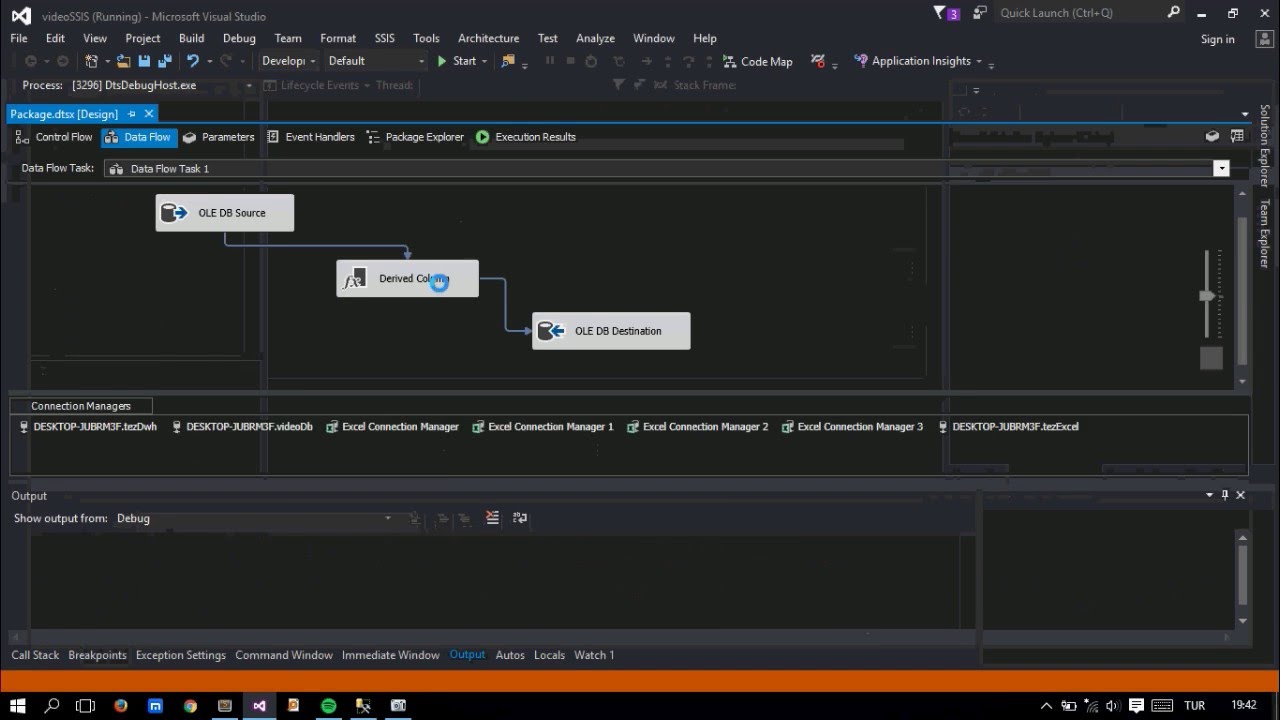Open the Solution Explorer side panel
The image size is (1280, 720).
click(x=1265, y=147)
